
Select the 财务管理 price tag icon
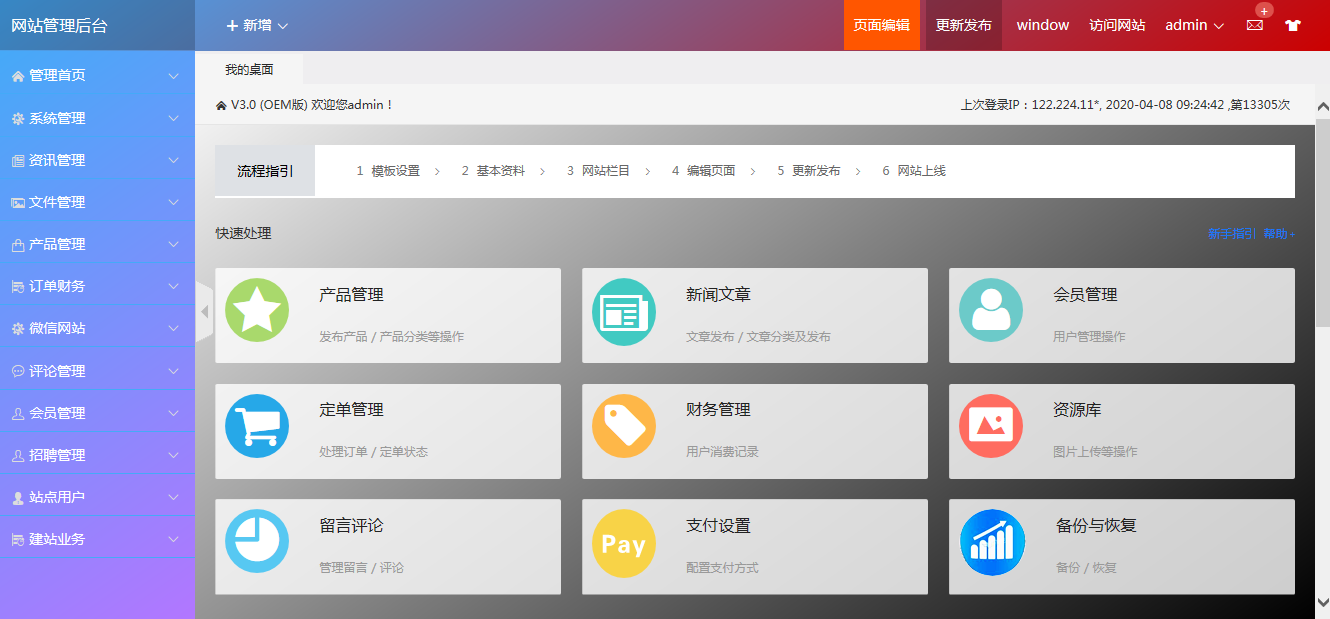click(x=624, y=426)
